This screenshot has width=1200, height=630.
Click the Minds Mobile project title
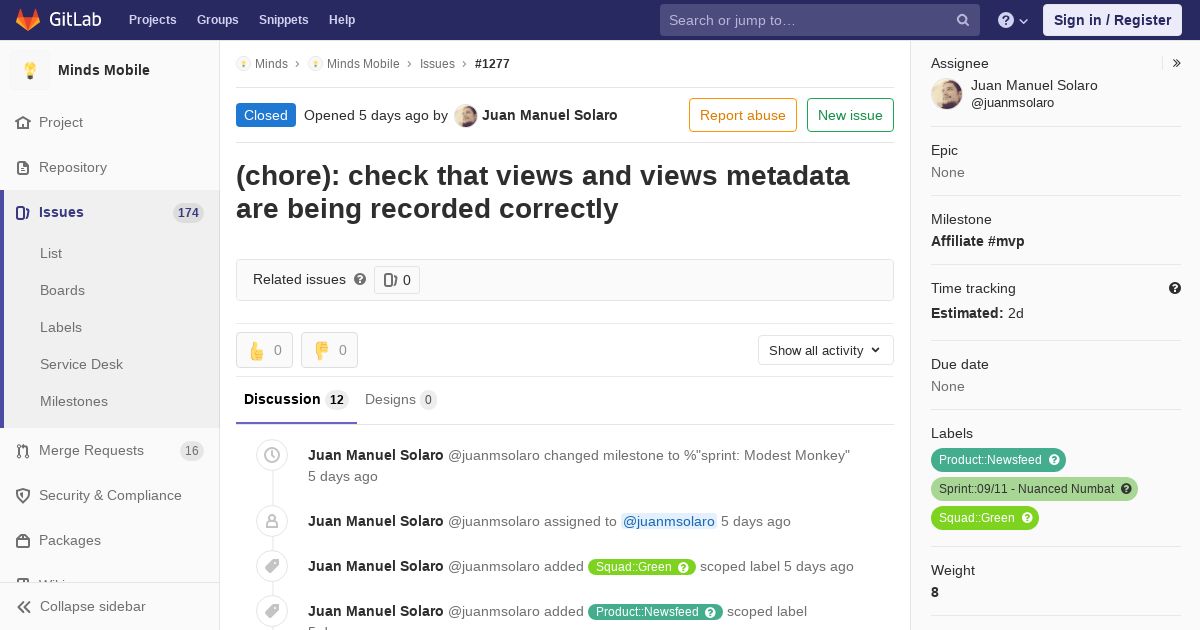[104, 70]
